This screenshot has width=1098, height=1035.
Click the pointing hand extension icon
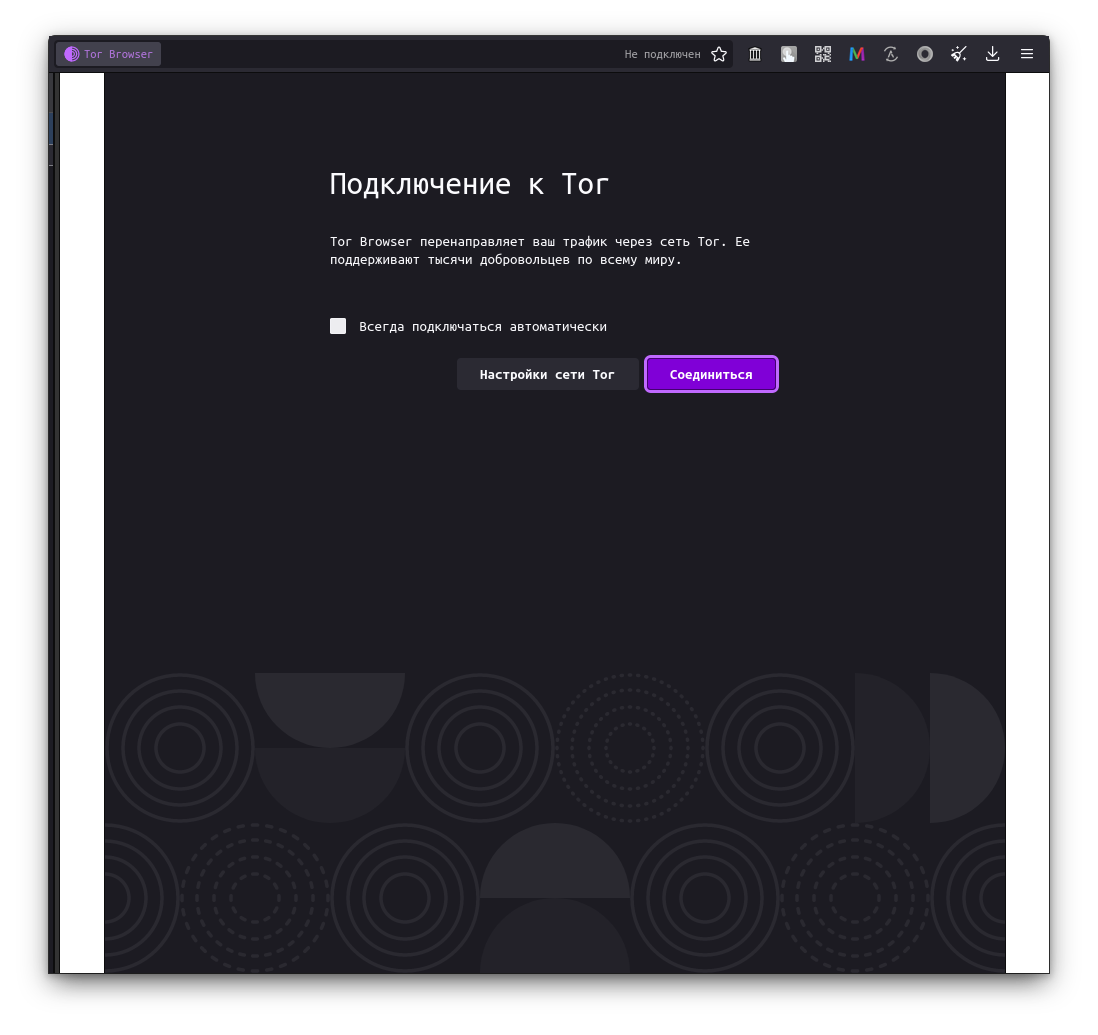(788, 55)
